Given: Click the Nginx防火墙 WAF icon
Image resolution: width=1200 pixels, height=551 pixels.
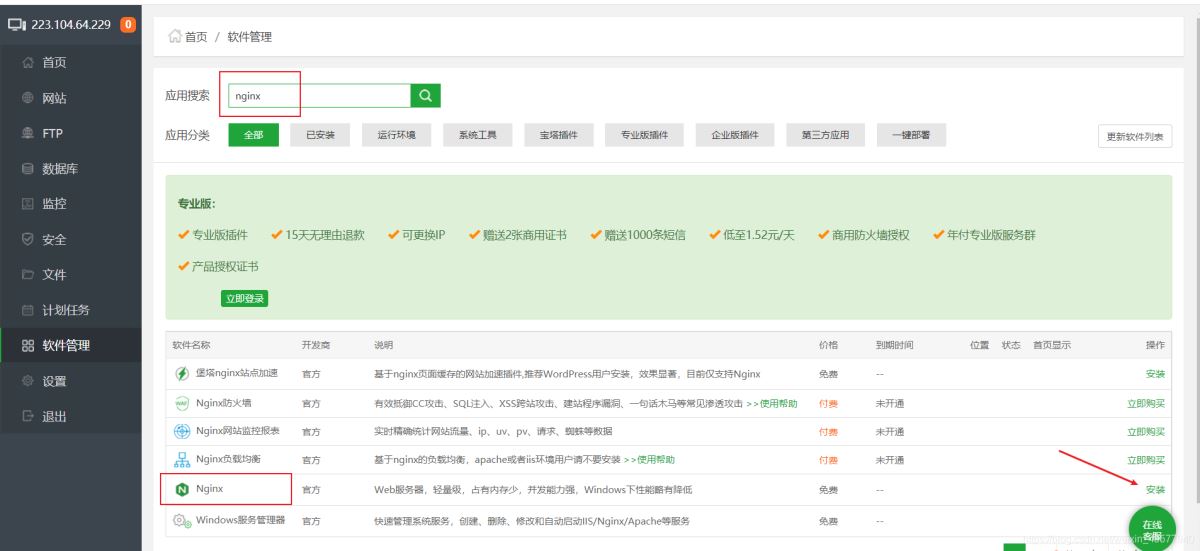Looking at the screenshot, I should tap(182, 403).
